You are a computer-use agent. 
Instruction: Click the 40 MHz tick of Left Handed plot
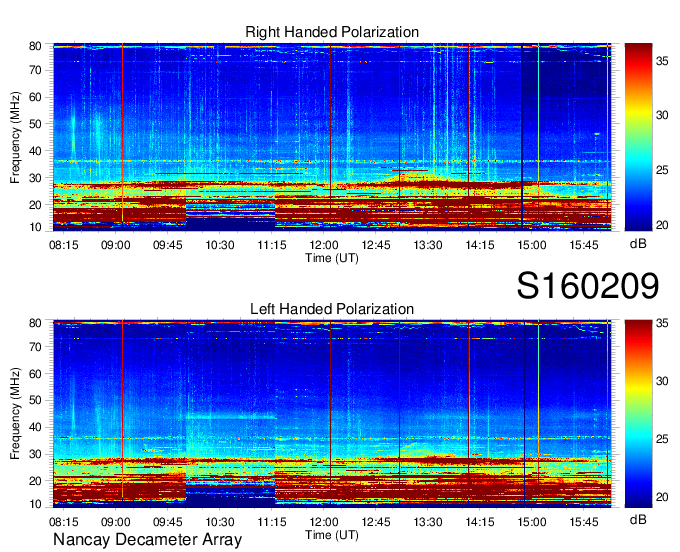click(x=35, y=427)
